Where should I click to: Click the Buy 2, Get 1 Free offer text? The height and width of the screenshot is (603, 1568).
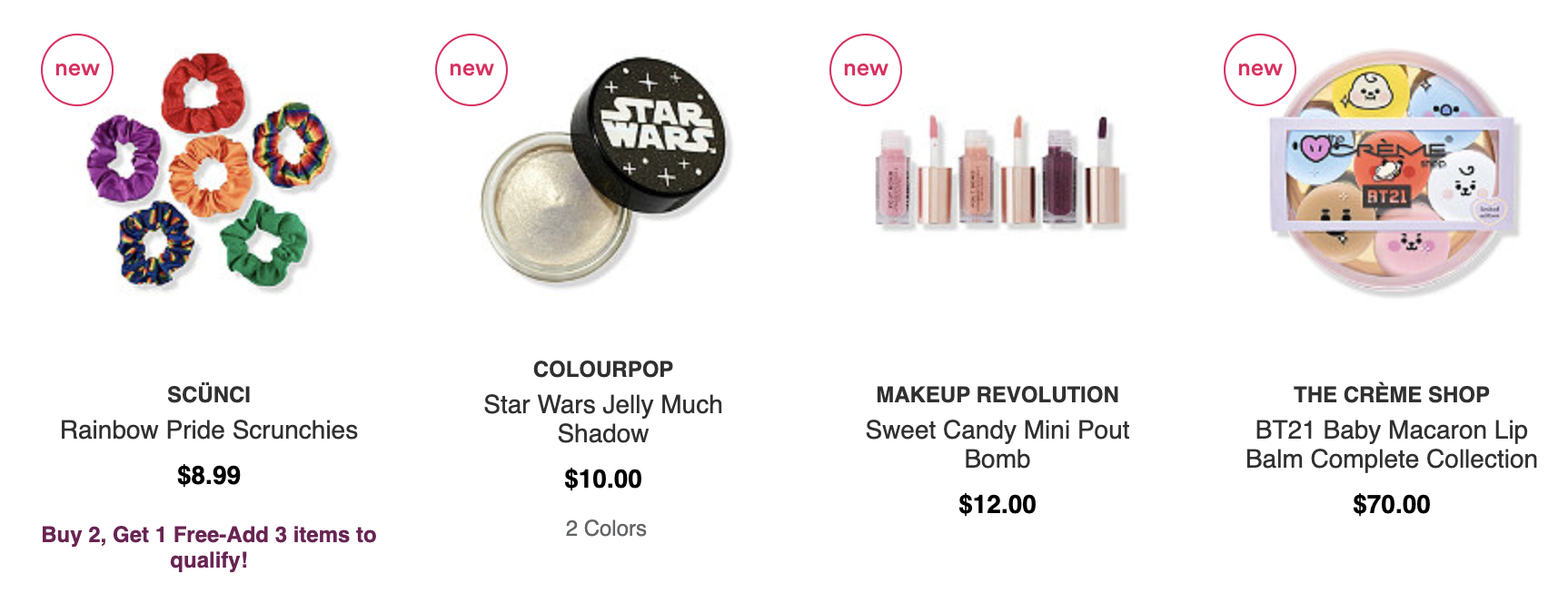click(x=209, y=547)
